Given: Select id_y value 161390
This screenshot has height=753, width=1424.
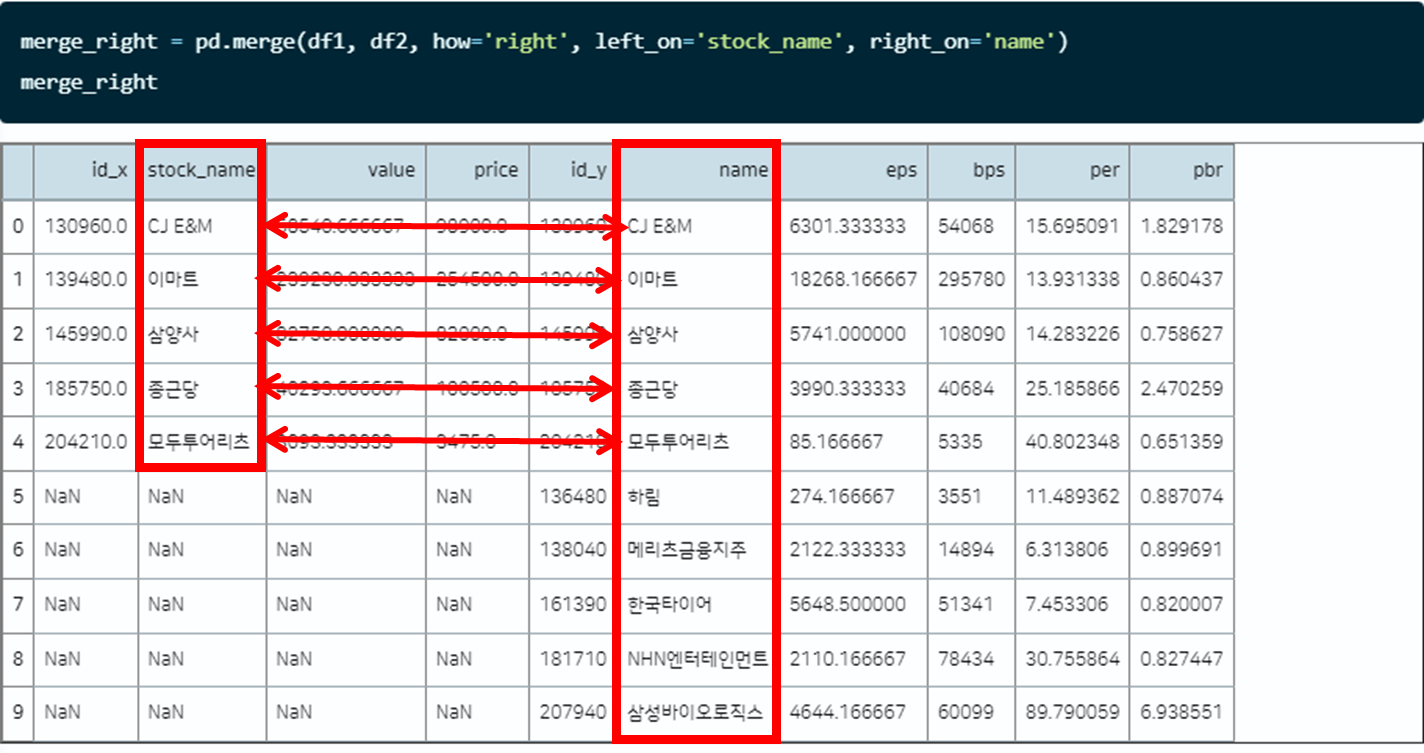Looking at the screenshot, I should coord(572,604).
